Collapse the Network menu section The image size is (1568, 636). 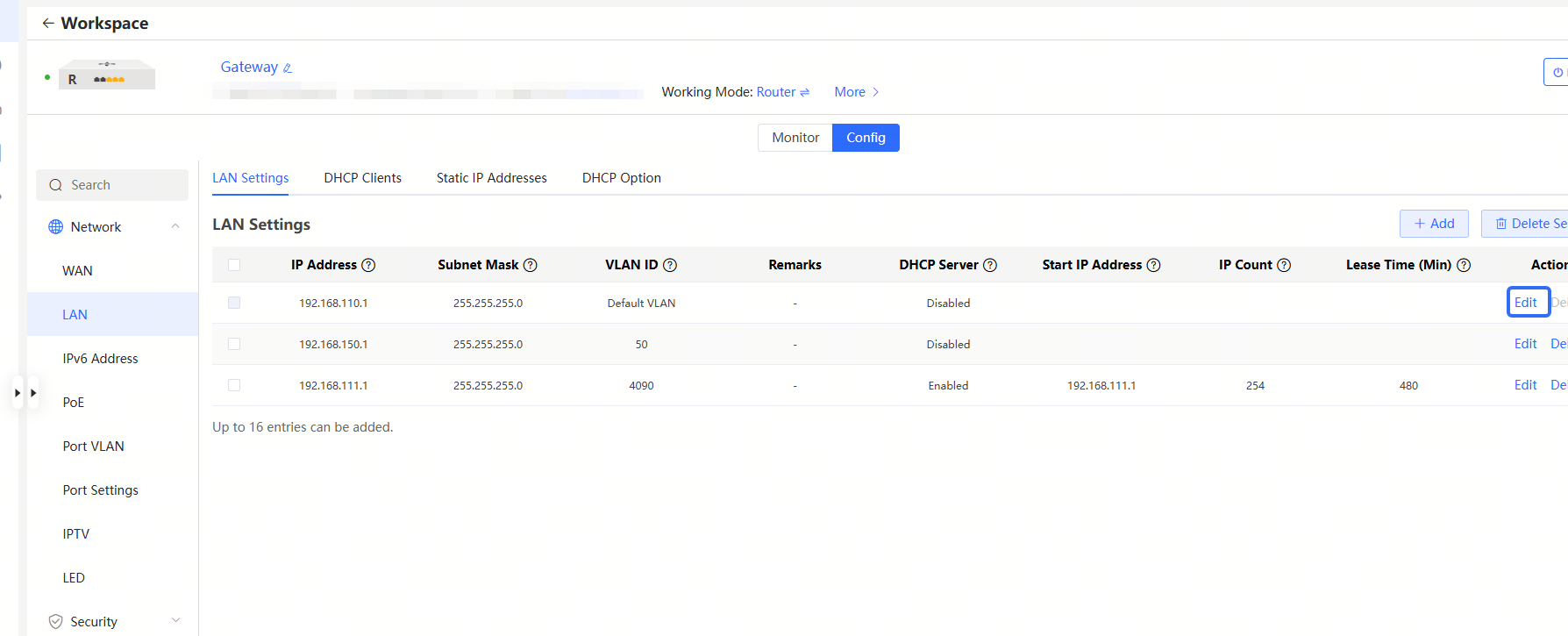(175, 226)
